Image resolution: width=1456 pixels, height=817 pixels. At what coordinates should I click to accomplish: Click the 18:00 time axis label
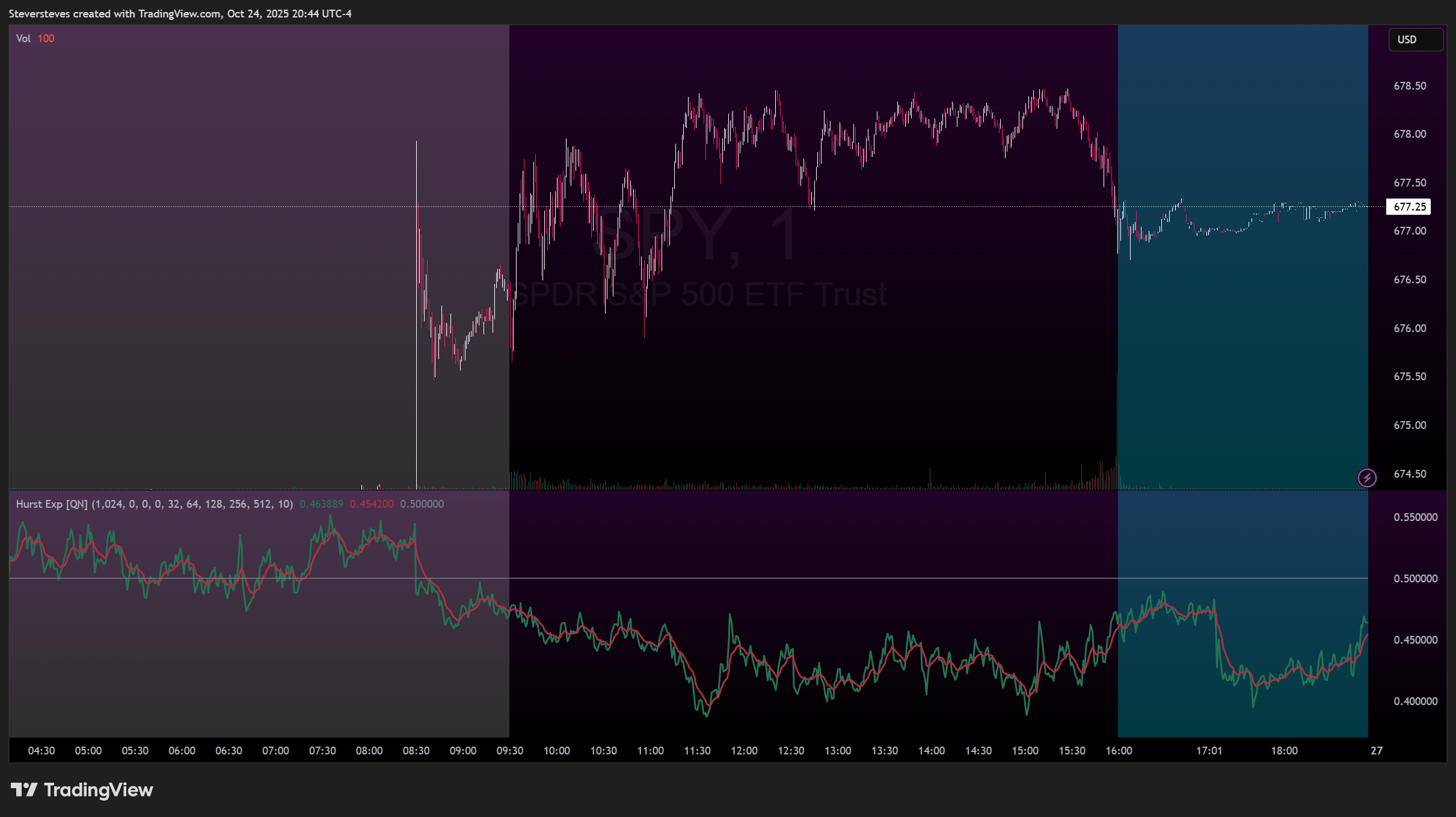pyautogui.click(x=1285, y=751)
